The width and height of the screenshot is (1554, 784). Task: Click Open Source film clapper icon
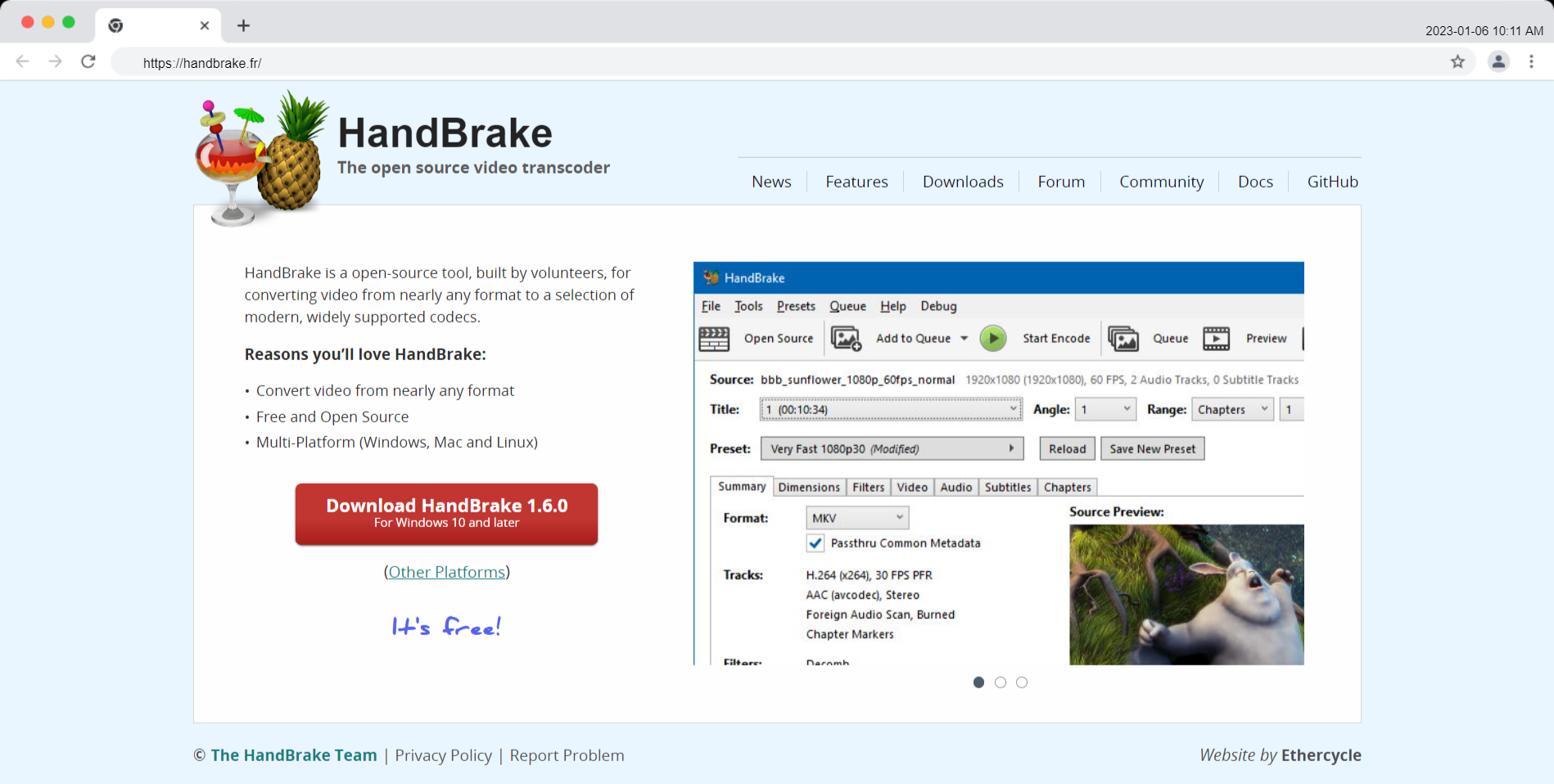[714, 338]
